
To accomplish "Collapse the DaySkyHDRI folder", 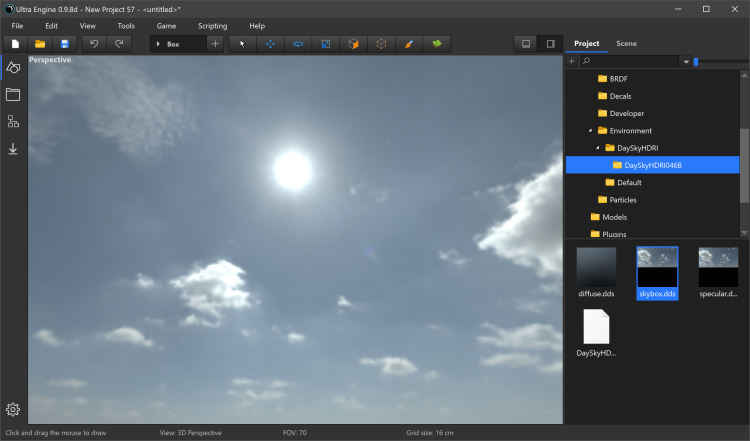I will (598, 148).
